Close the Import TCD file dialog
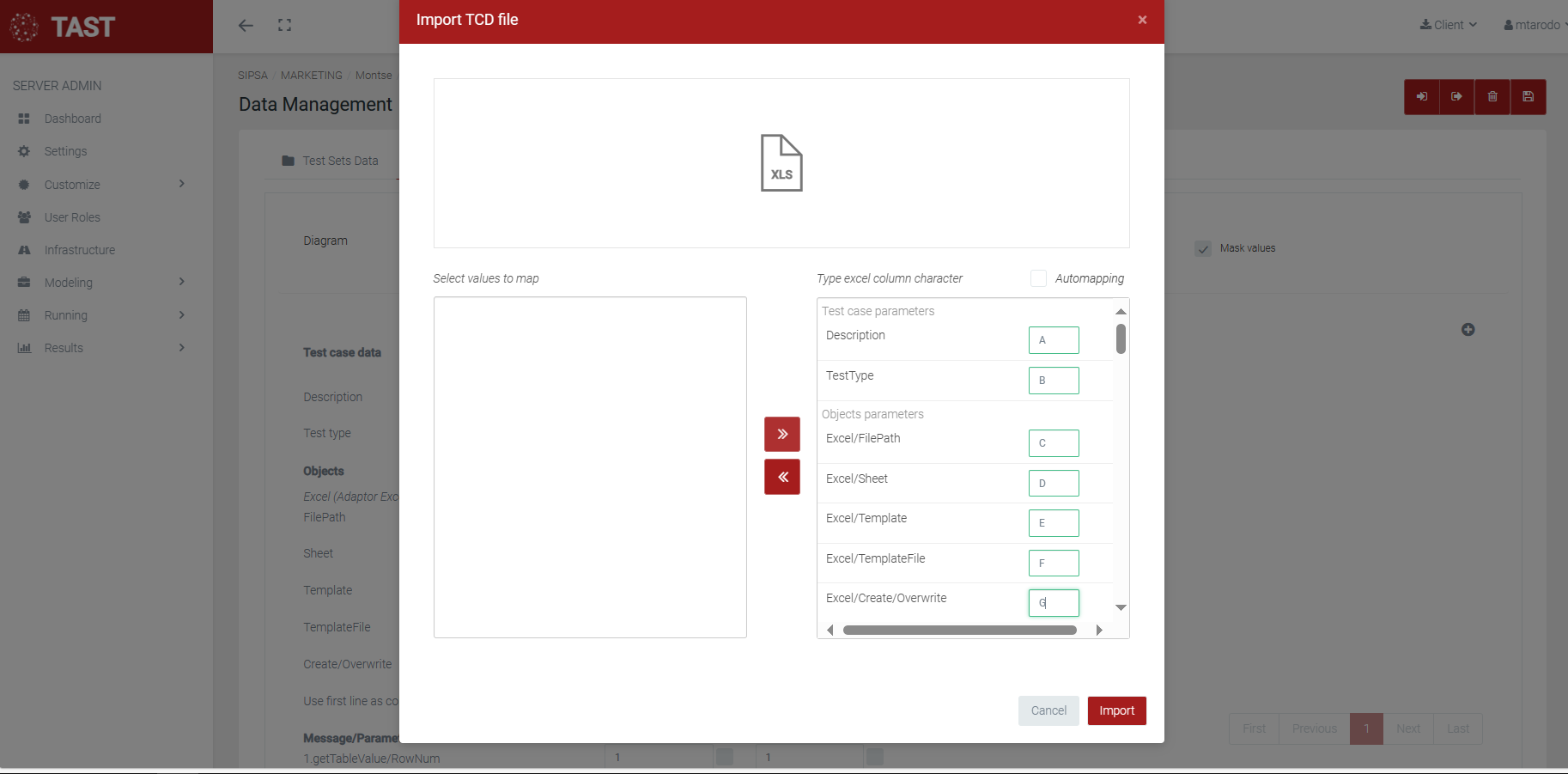Screen dimensions: 1568x774 (x=1141, y=20)
